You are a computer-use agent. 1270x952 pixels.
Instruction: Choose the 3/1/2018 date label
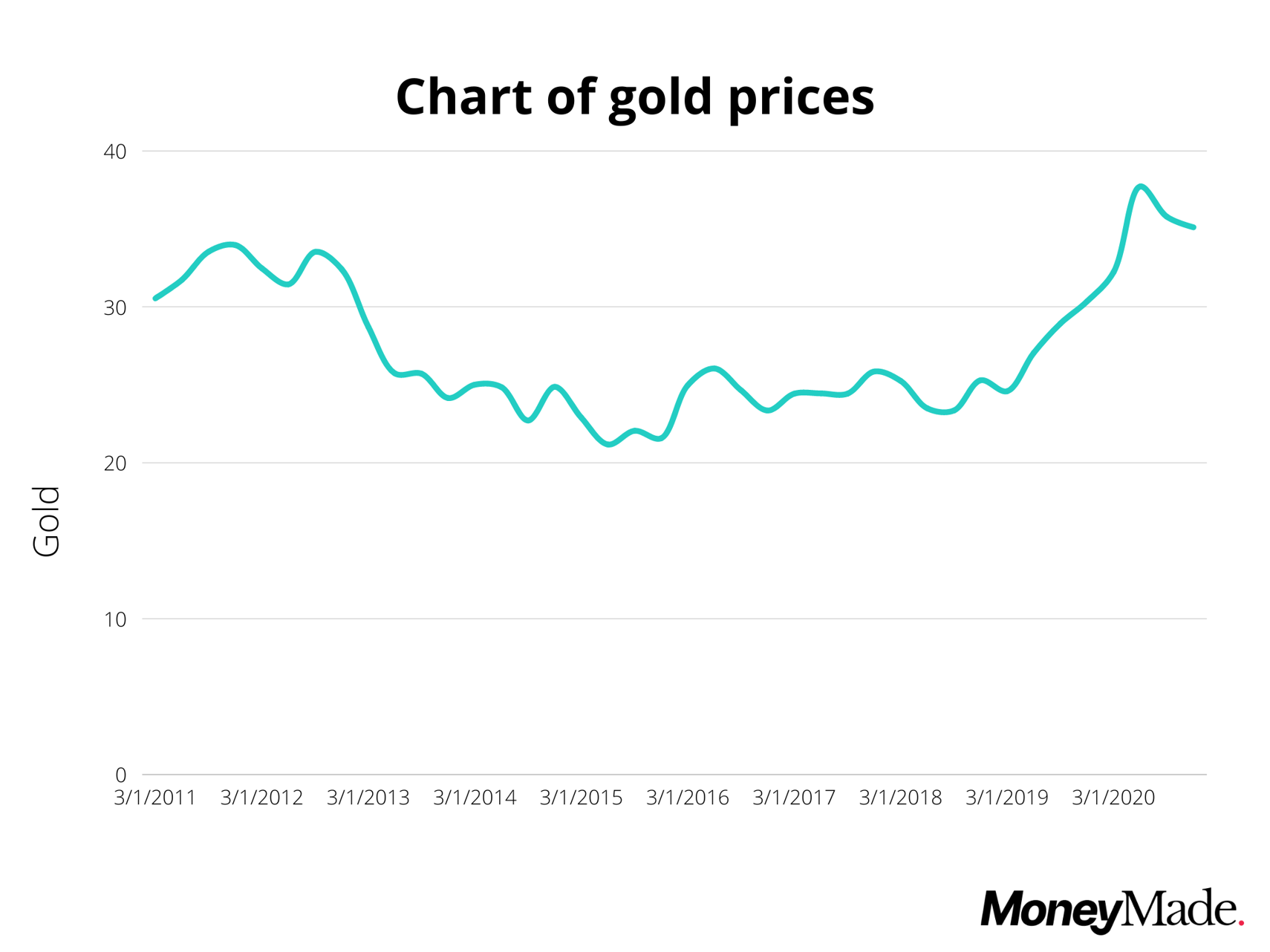tap(900, 798)
